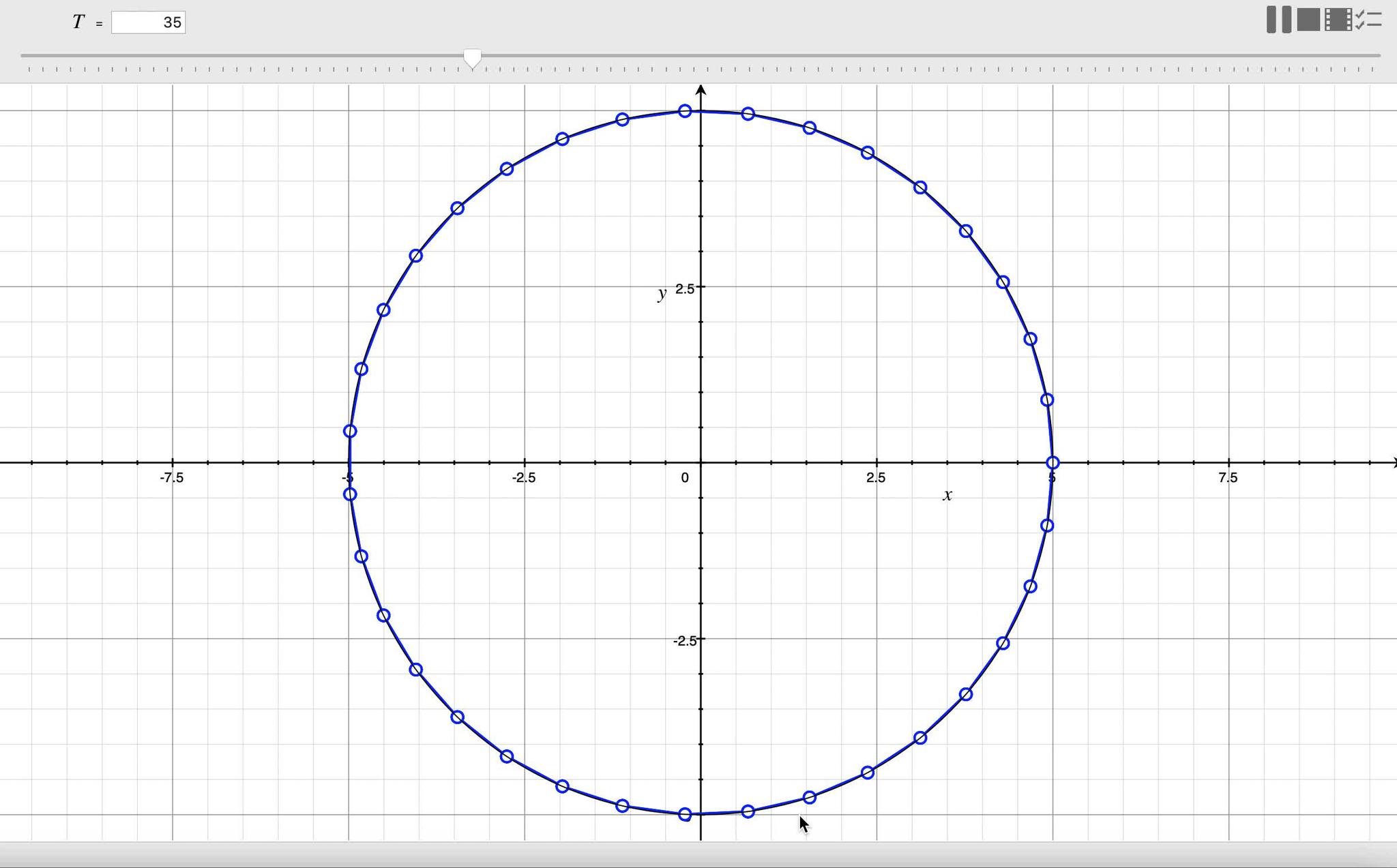
Task: Click the y-axis arrowhead at top
Action: coord(701,90)
